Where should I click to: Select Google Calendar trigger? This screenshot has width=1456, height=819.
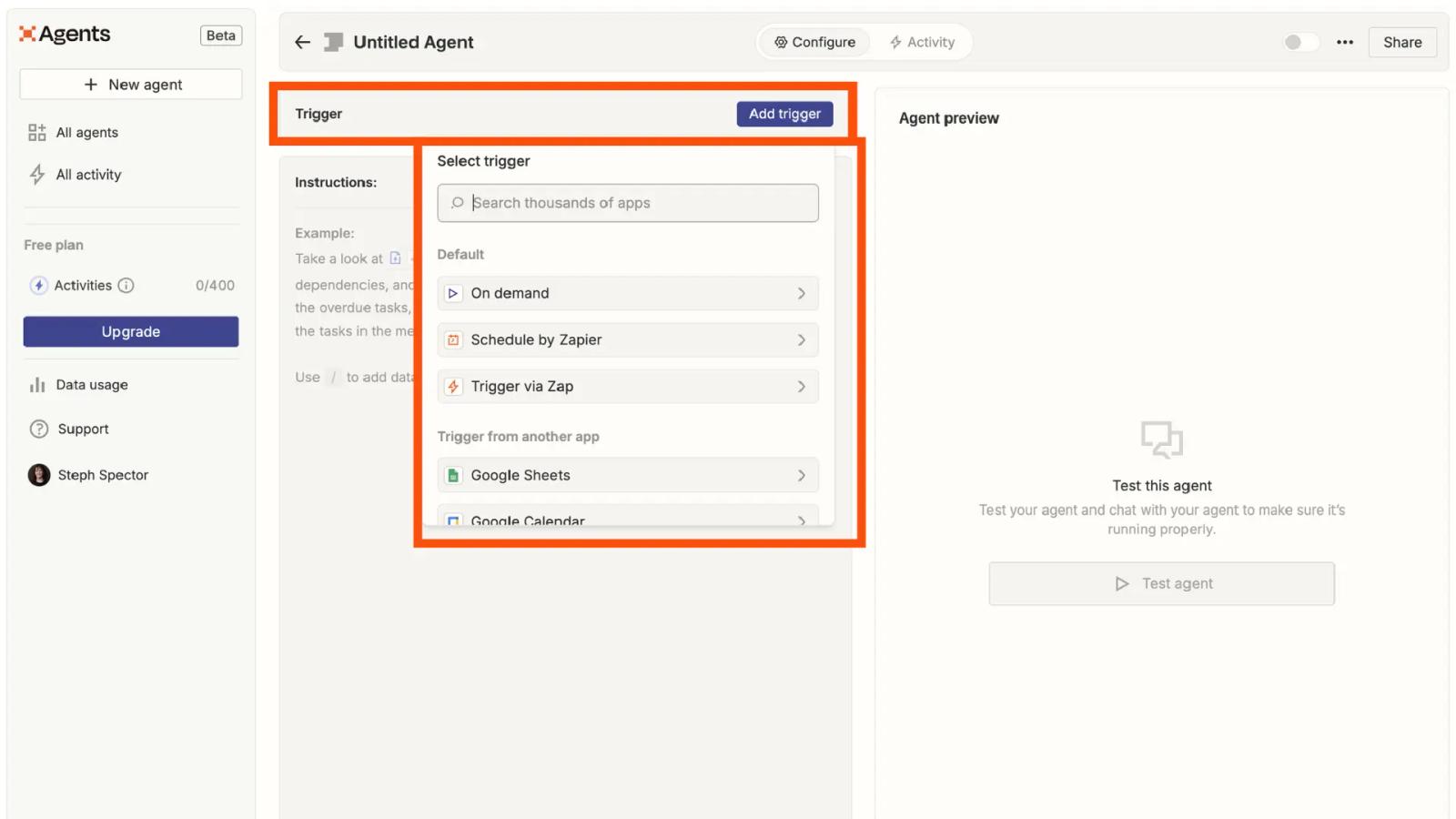pos(628,516)
